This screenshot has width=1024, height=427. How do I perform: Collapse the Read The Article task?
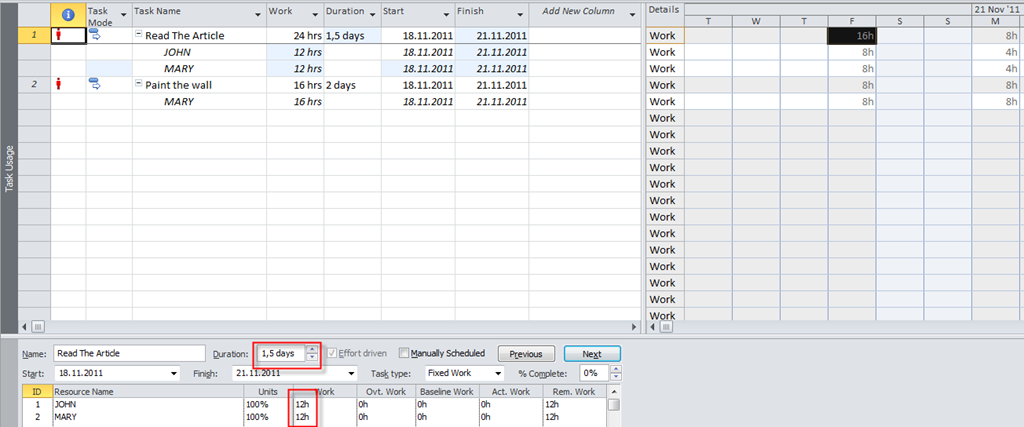[139, 35]
